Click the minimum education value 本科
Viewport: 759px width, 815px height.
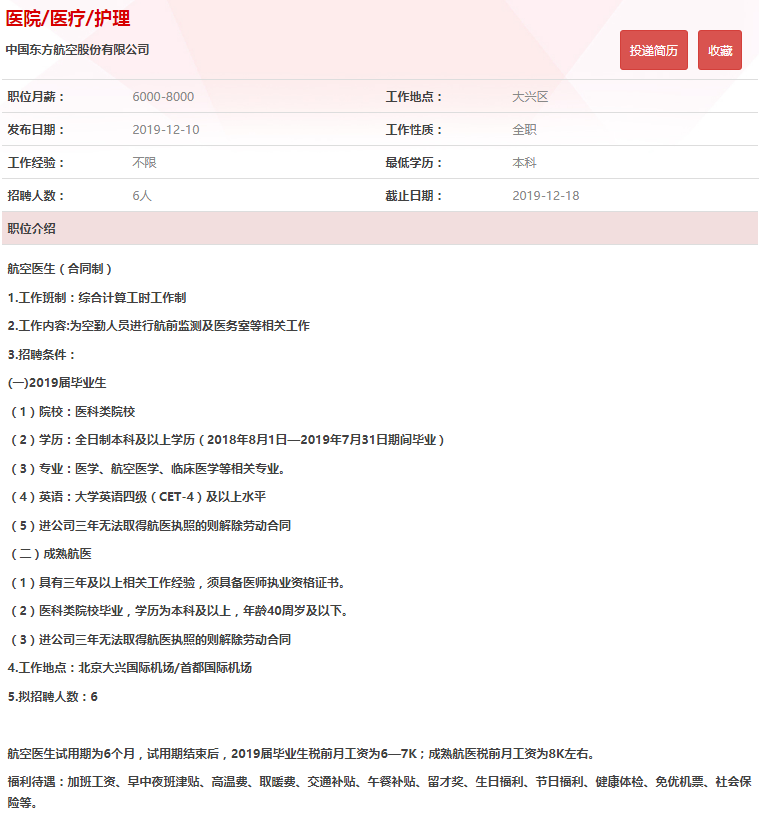(524, 163)
